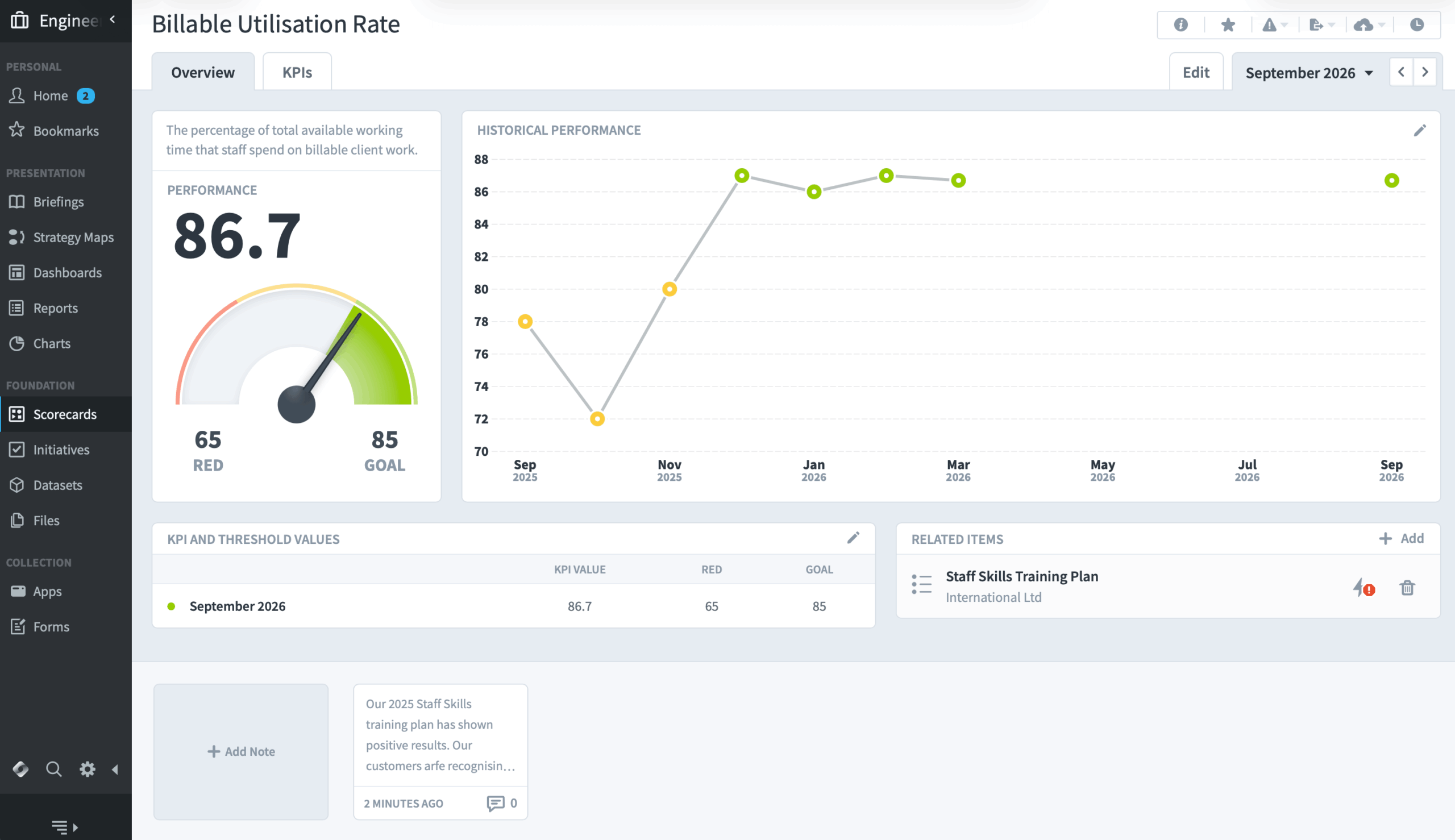
Task: Open the settings gear in sidebar
Action: 87,768
